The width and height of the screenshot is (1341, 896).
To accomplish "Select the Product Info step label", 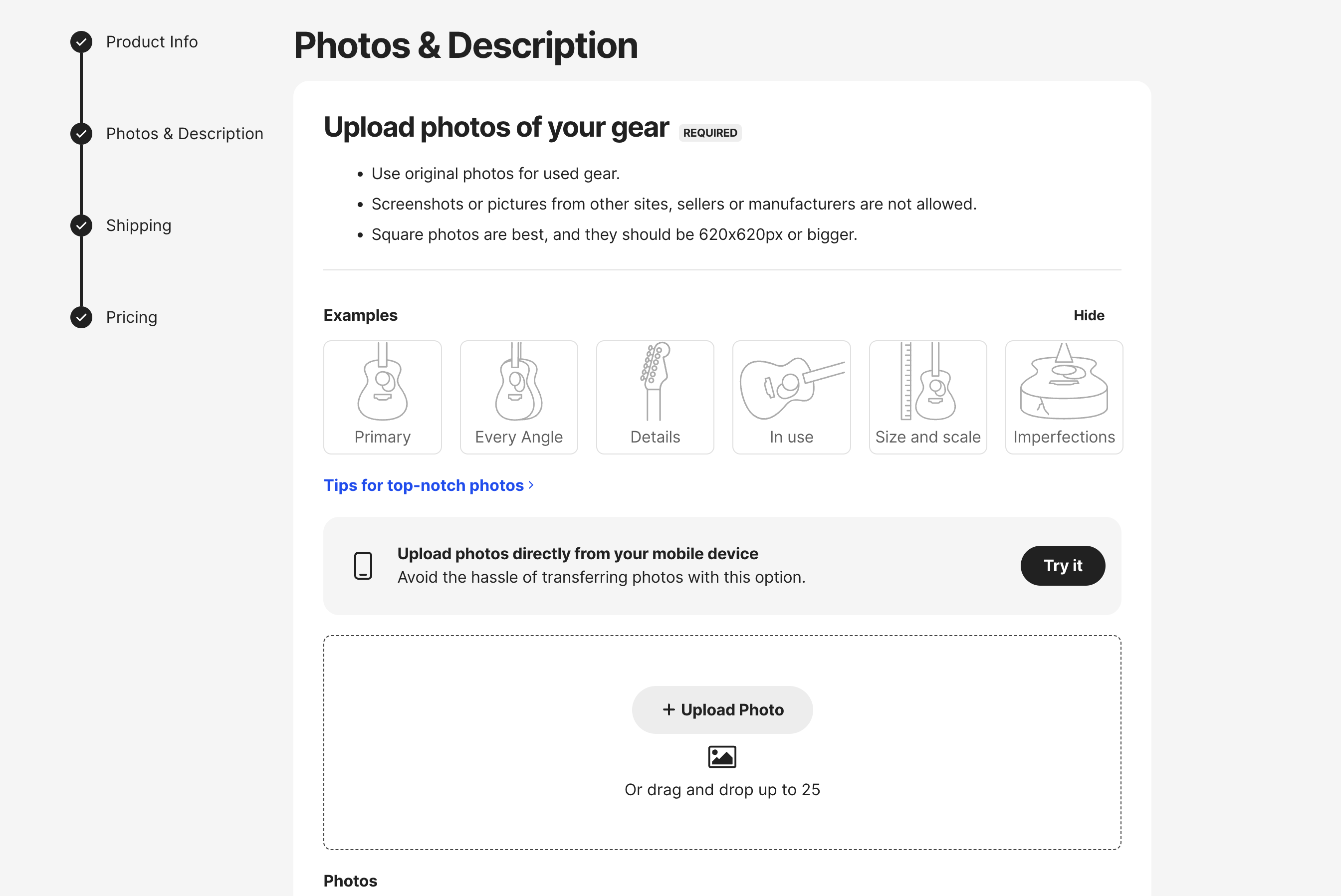I will (x=152, y=41).
